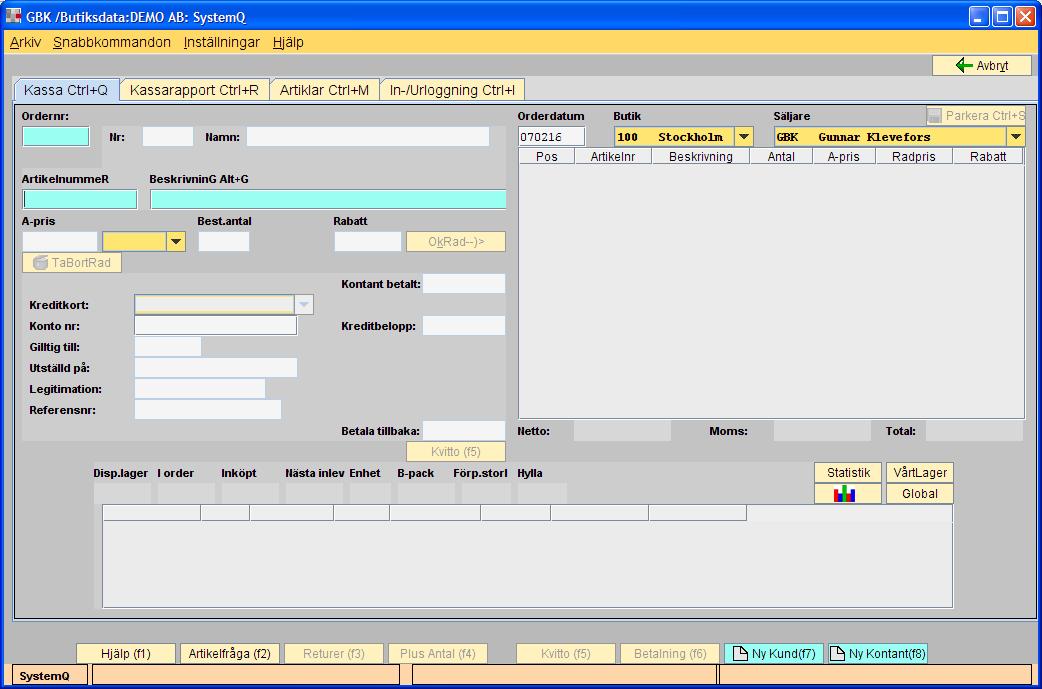Screen dimensions: 1042x689
Task: Click the Moms total field
Action: (x=822, y=431)
